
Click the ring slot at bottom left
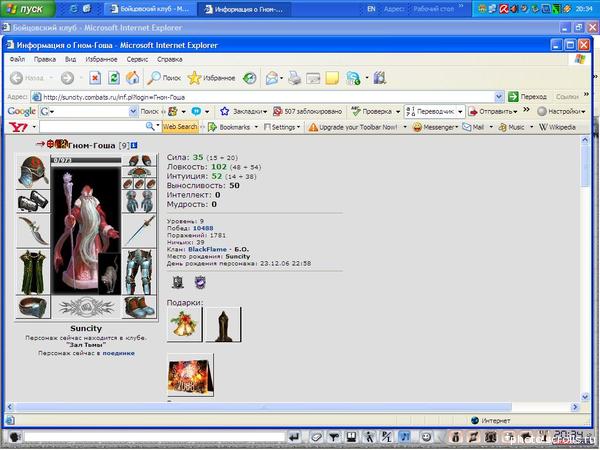click(33, 307)
